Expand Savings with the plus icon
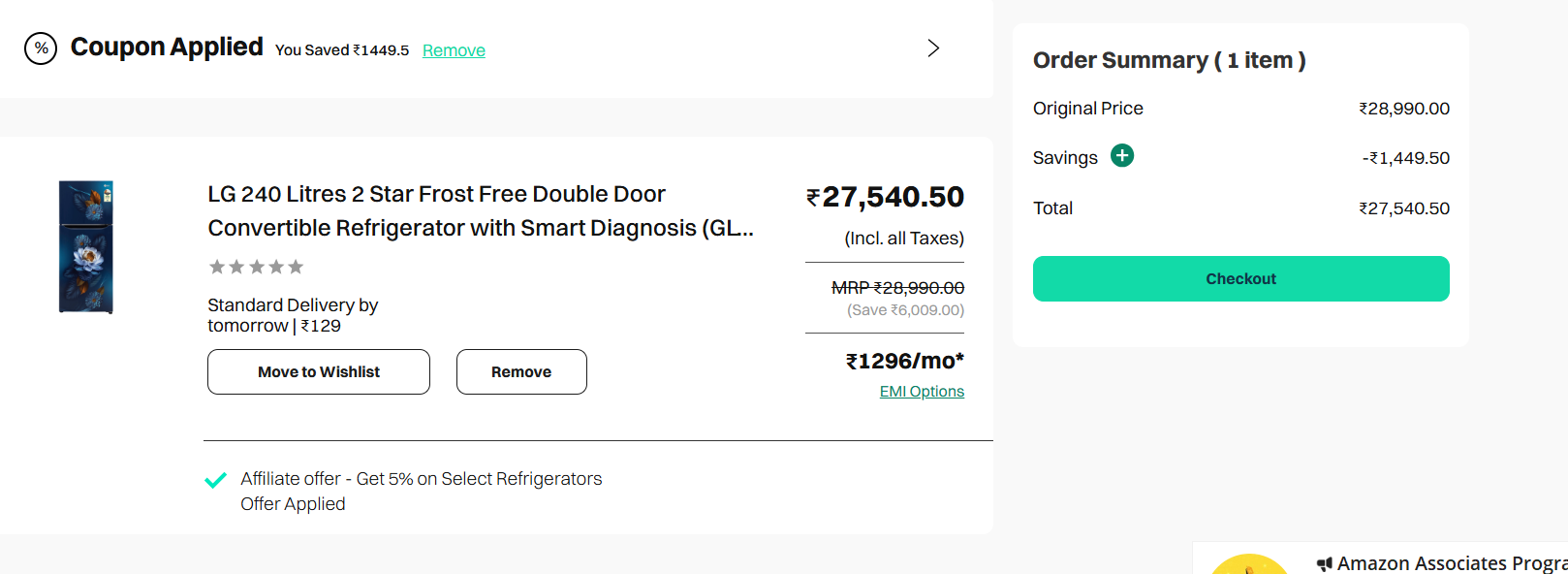Screen dimensions: 1568x574 point(1122,155)
